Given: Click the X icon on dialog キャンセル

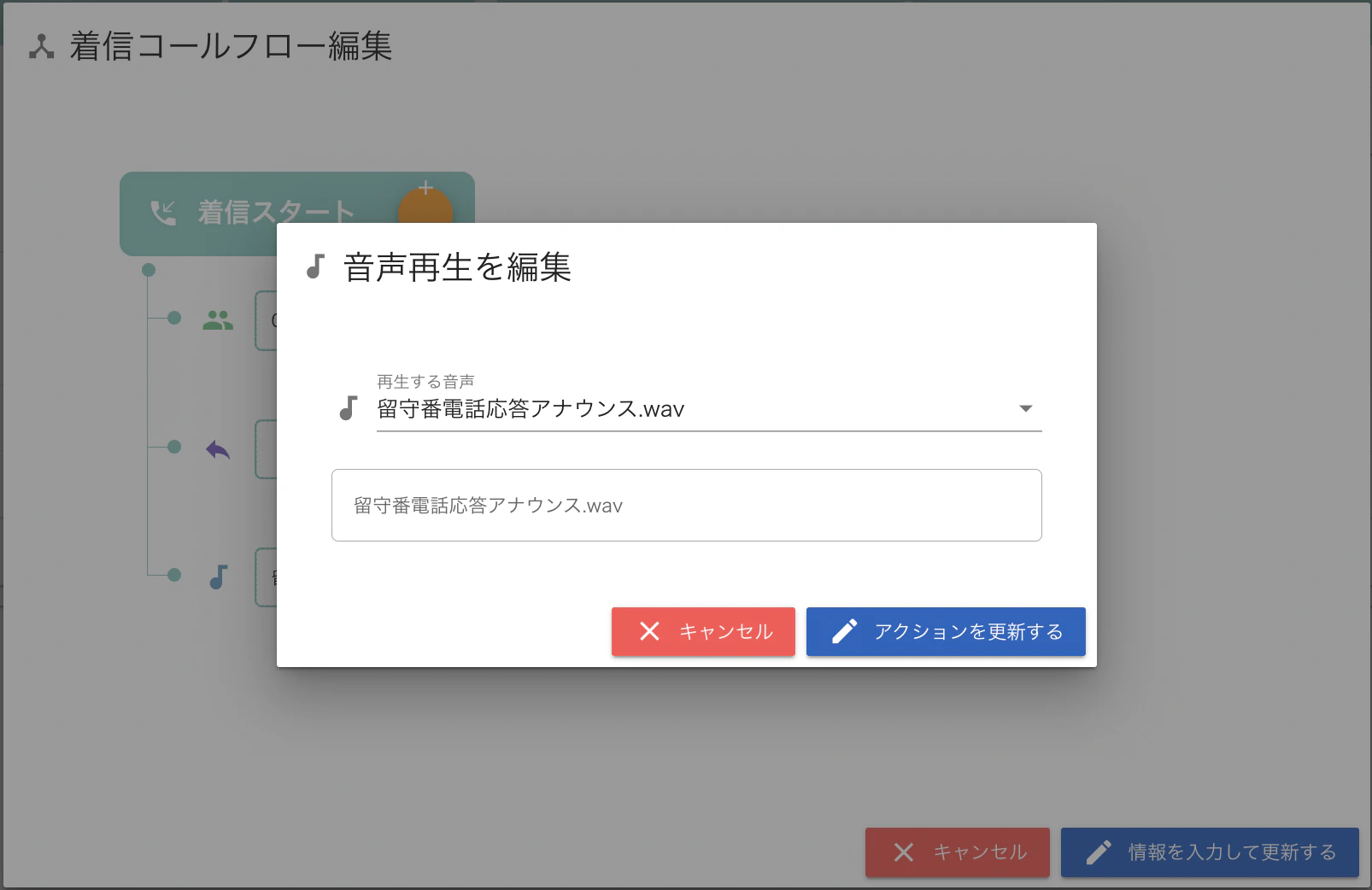Looking at the screenshot, I should tap(649, 631).
